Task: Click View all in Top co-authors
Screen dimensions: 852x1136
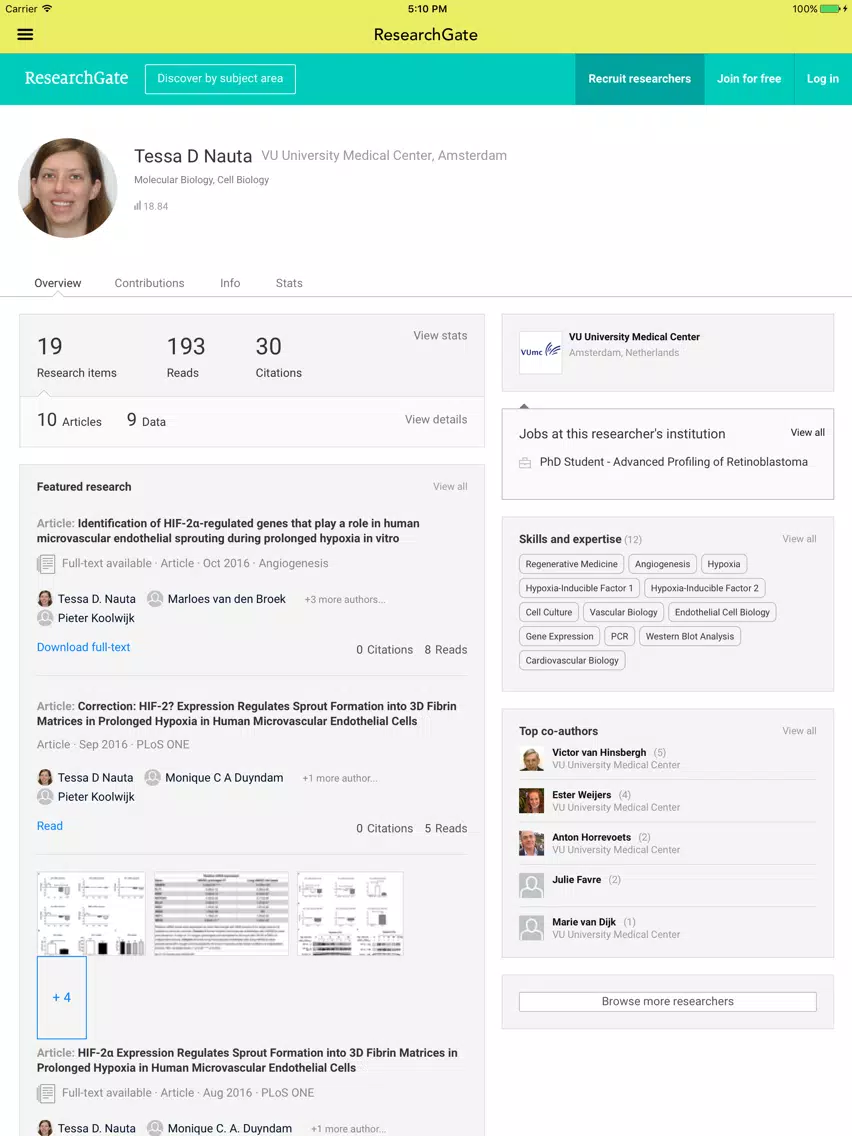Action: tap(799, 731)
